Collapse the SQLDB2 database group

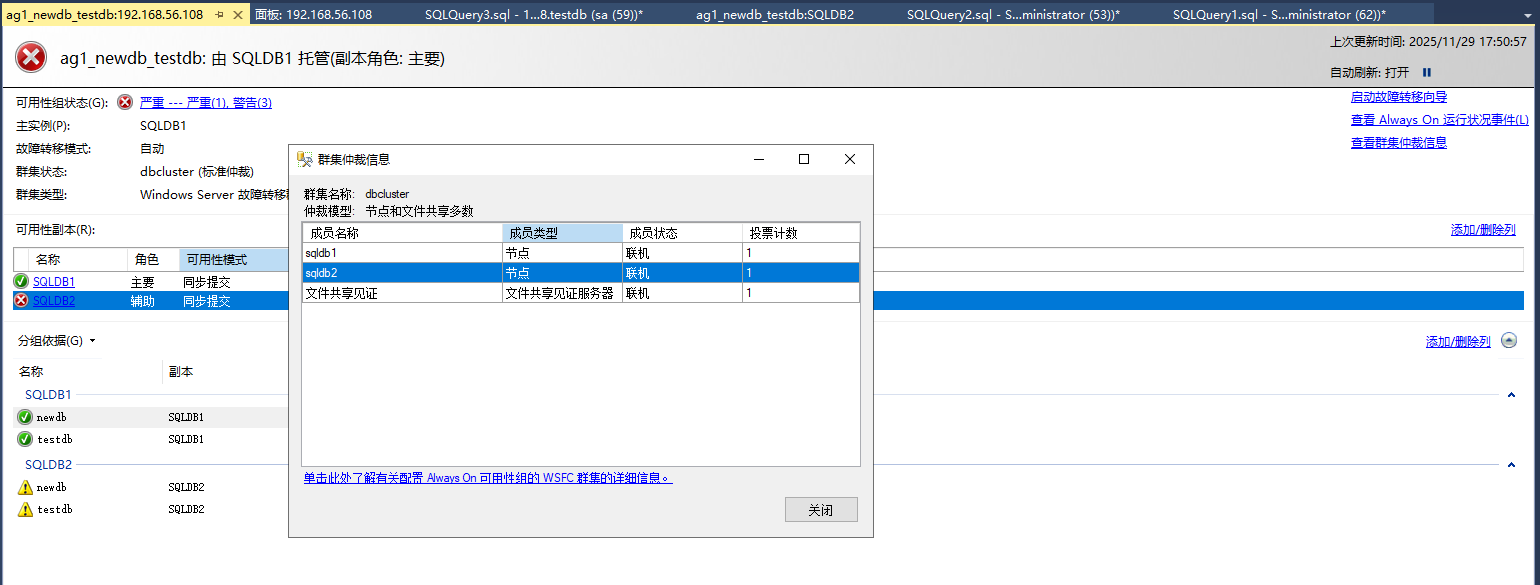(1511, 465)
